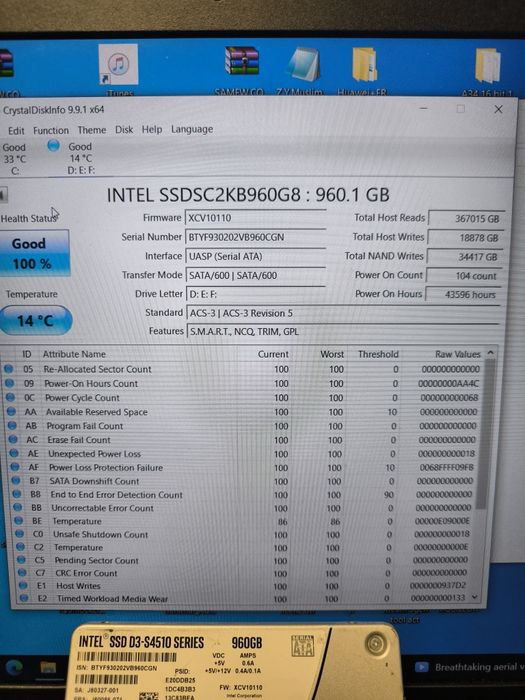Click the Total Host Reads value 367015 GB
This screenshot has width=525, height=700.
(466, 218)
